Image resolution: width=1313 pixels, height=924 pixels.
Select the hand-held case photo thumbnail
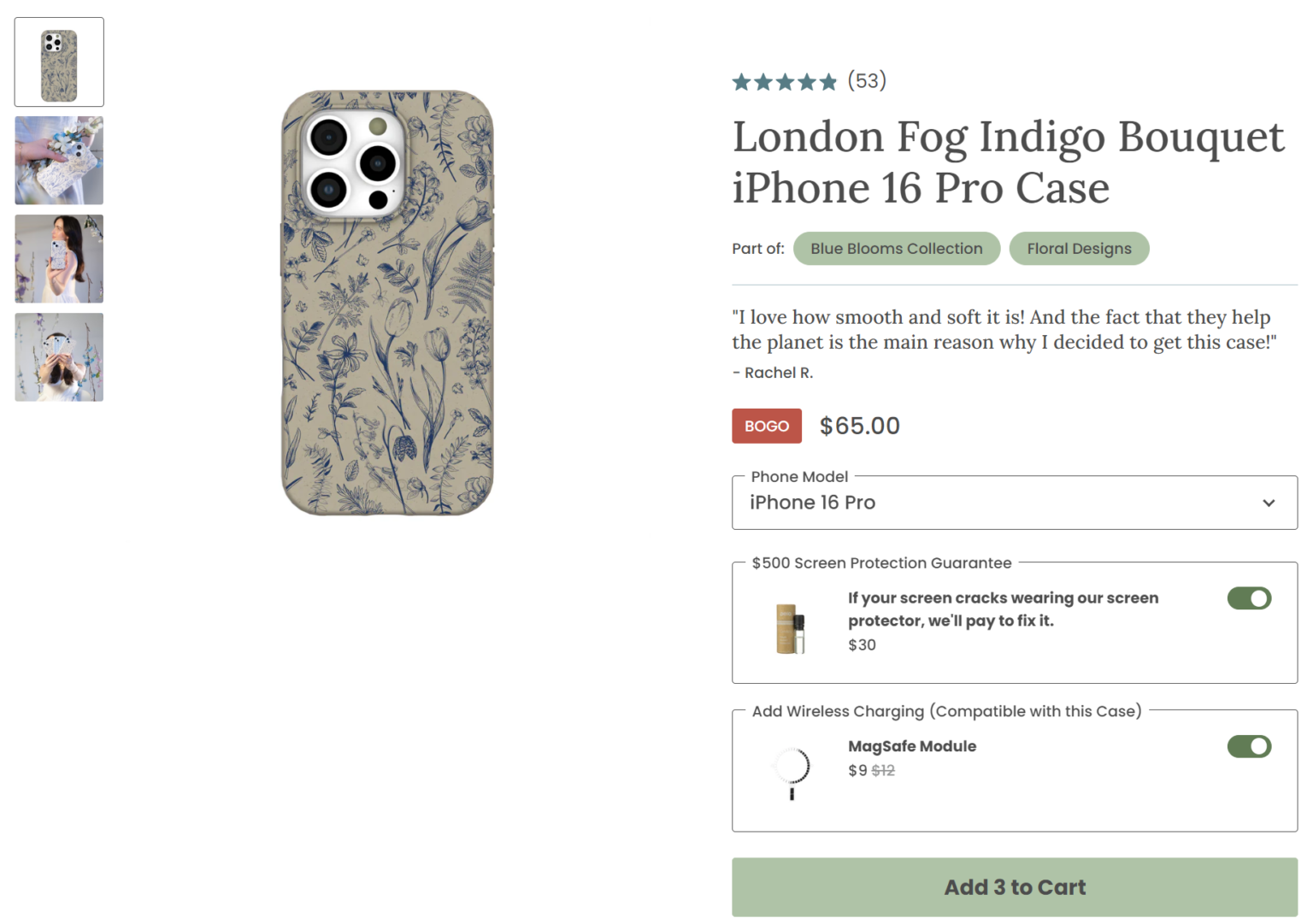58,160
